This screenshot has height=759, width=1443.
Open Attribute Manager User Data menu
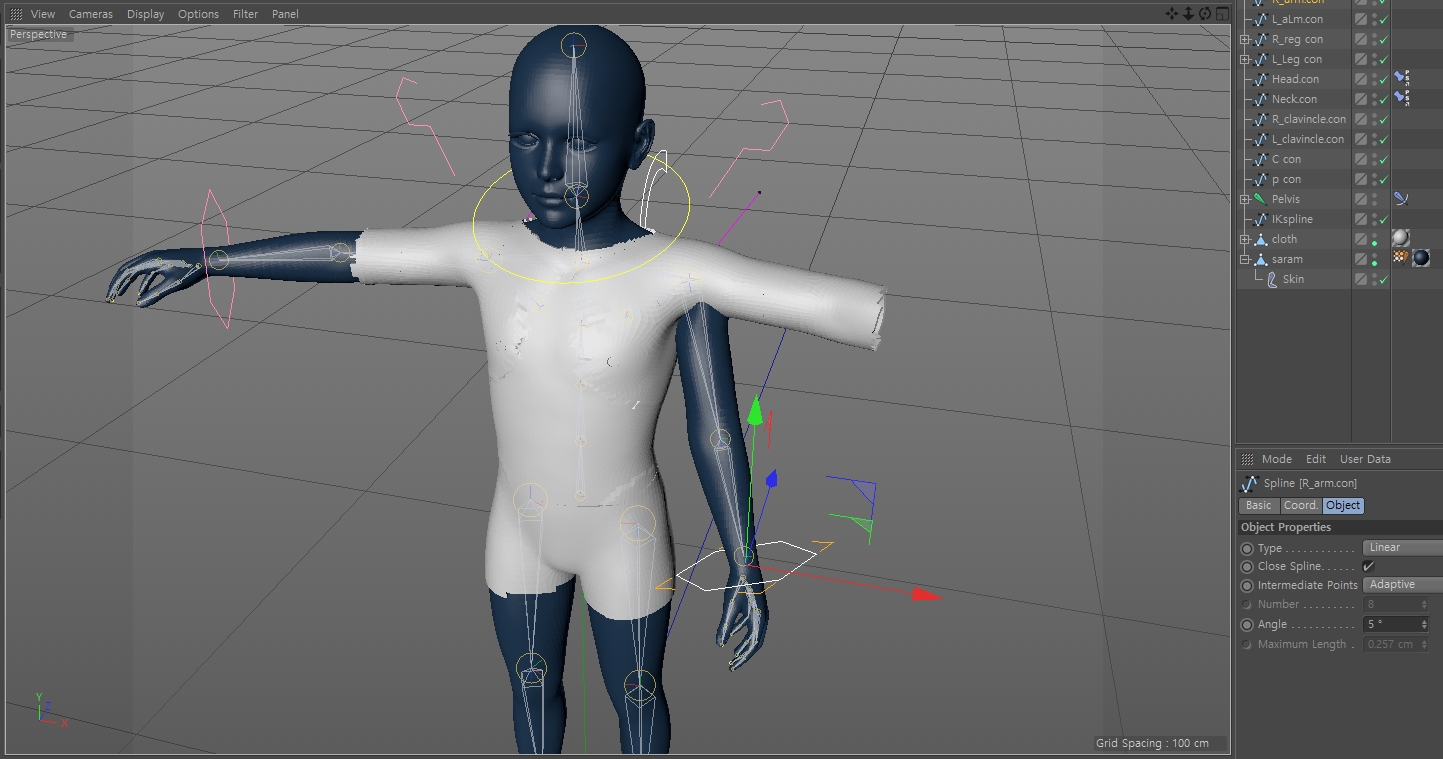click(x=1365, y=459)
